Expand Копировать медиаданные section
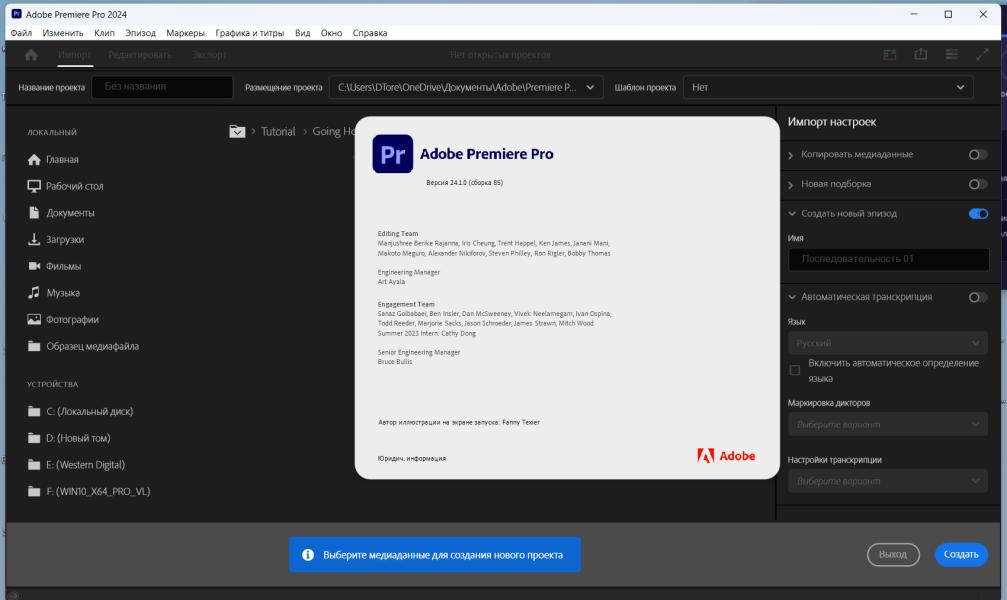Image resolution: width=1007 pixels, height=600 pixels. [x=791, y=155]
